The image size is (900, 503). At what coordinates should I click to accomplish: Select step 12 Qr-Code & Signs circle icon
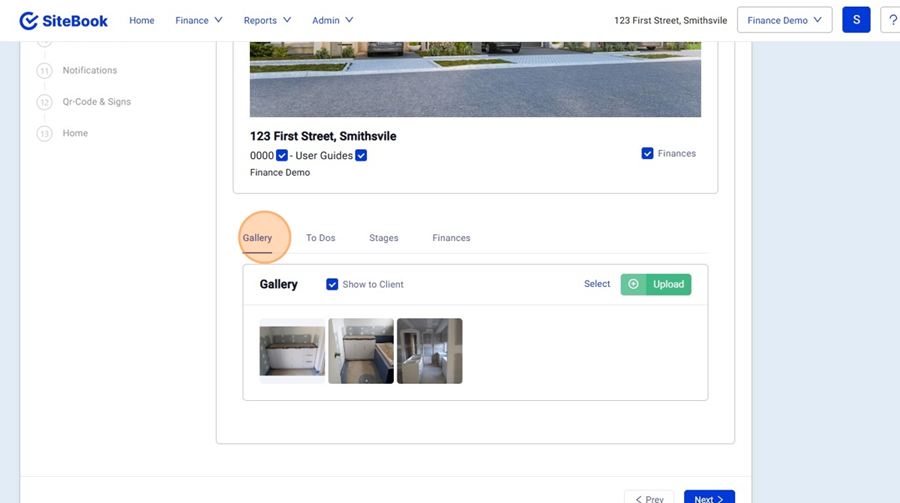[44, 102]
